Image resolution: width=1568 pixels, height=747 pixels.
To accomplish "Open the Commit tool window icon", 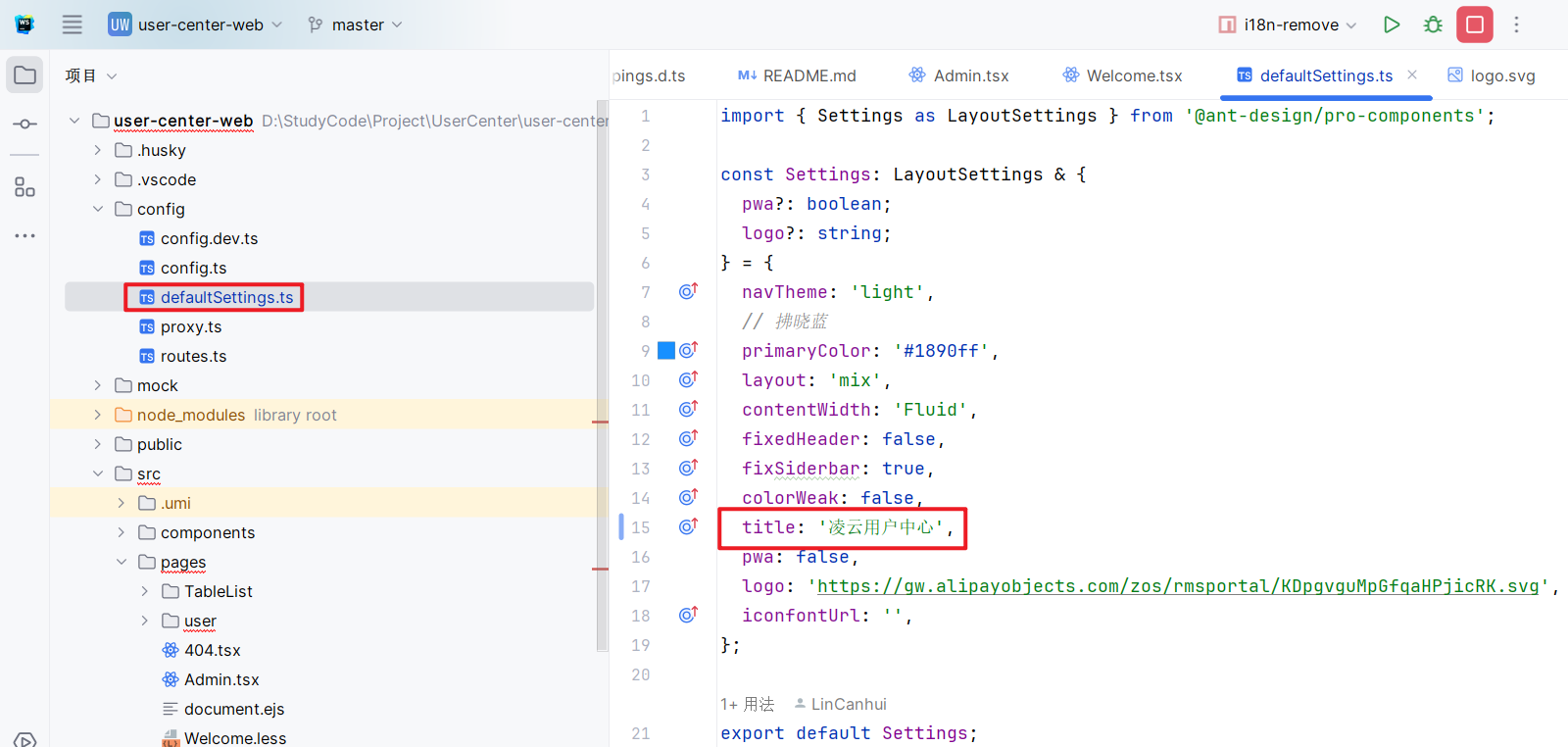I will pos(25,124).
